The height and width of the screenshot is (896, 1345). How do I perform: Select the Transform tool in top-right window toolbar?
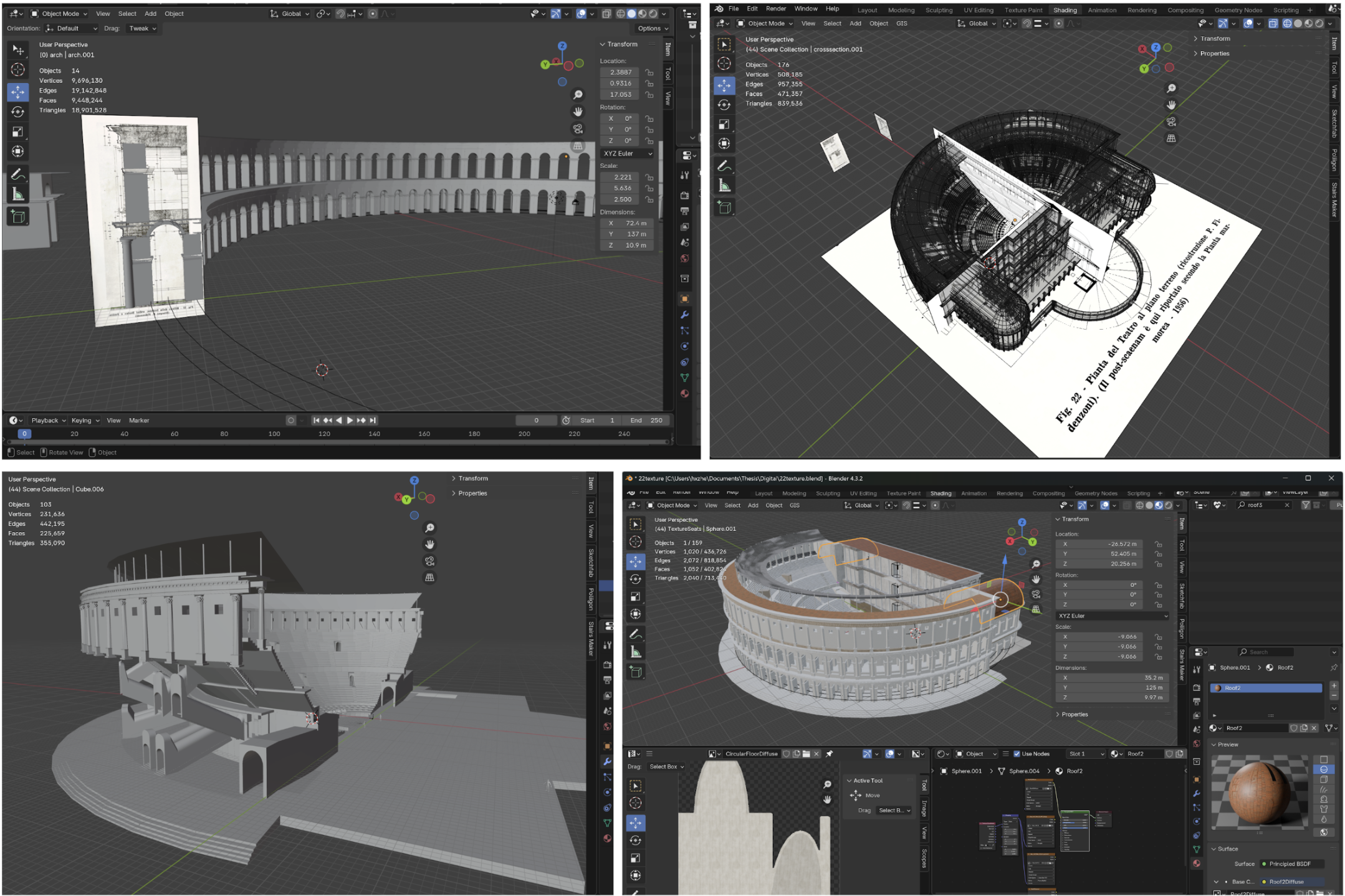[724, 143]
